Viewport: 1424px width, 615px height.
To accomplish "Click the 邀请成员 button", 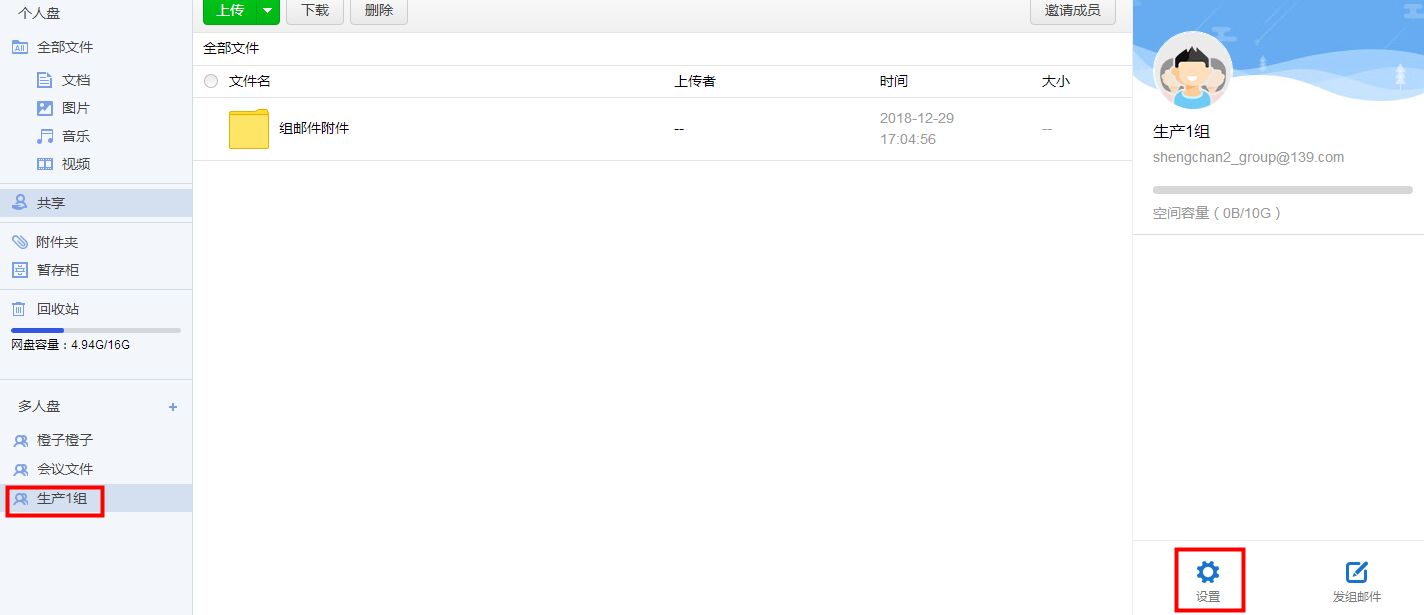I will click(x=1072, y=10).
